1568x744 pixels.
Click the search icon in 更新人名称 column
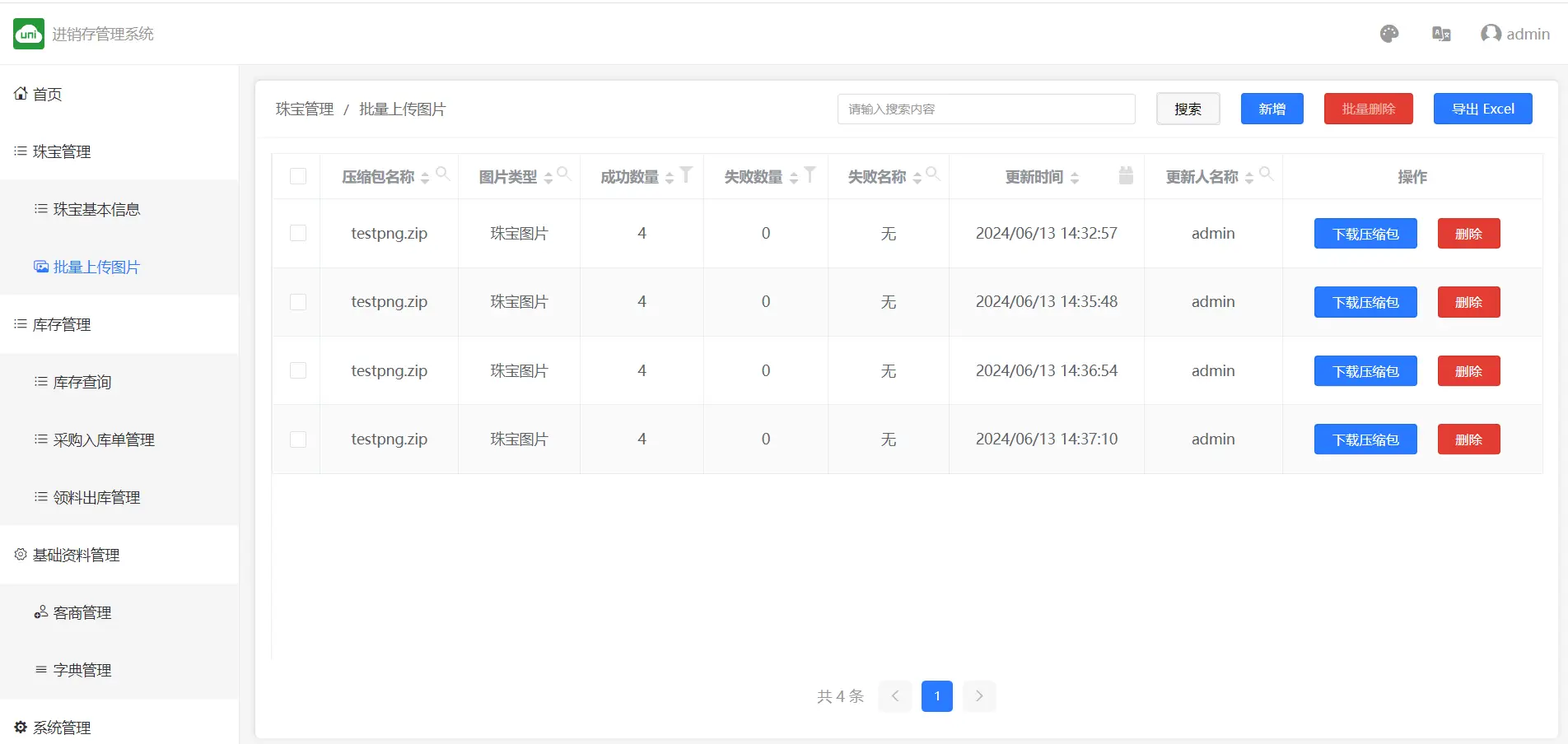[1267, 174]
